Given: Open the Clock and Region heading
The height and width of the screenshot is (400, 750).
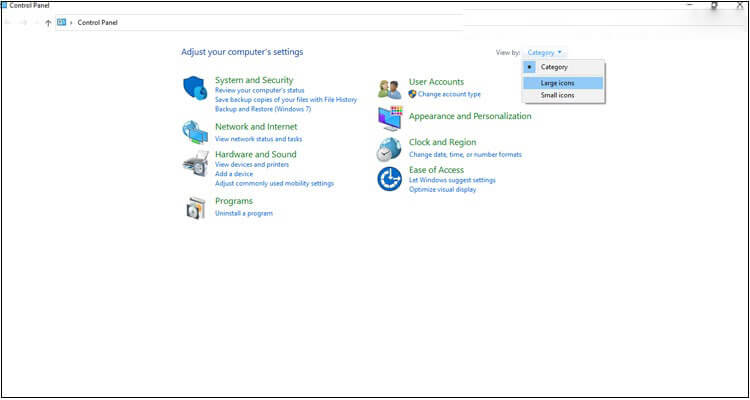Looking at the screenshot, I should pyautogui.click(x=442, y=142).
